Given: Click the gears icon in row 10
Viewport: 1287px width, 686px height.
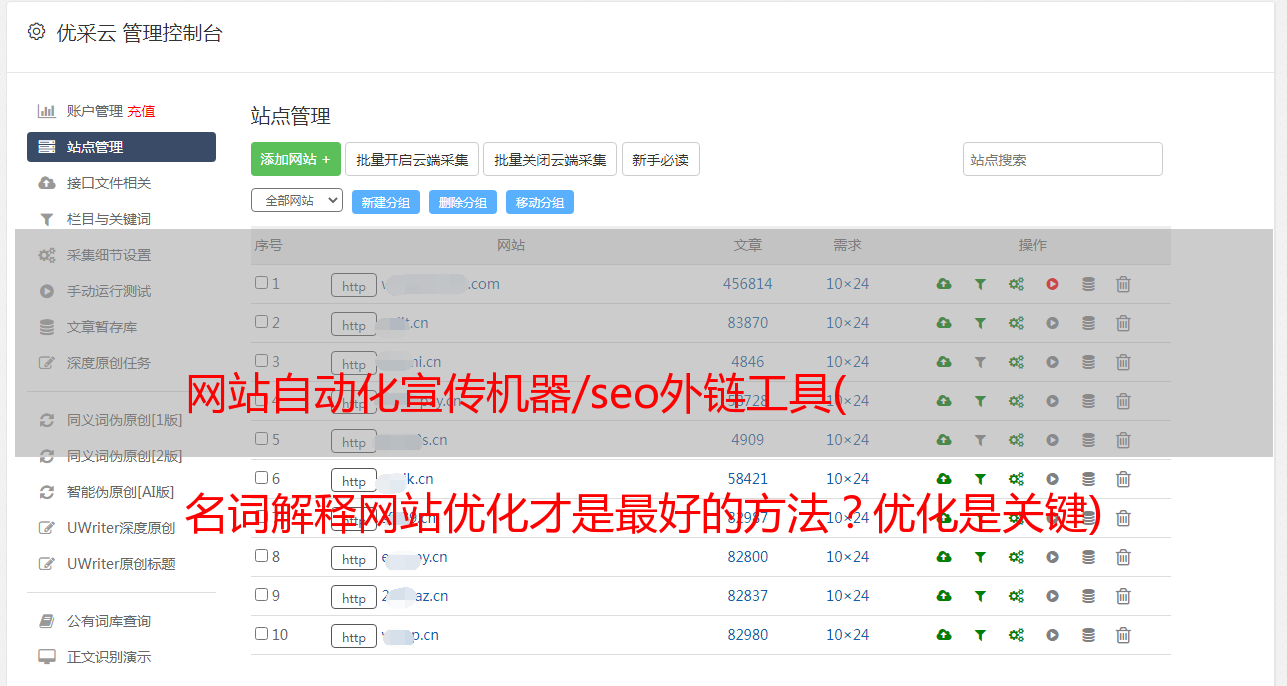Looking at the screenshot, I should [x=1016, y=635].
